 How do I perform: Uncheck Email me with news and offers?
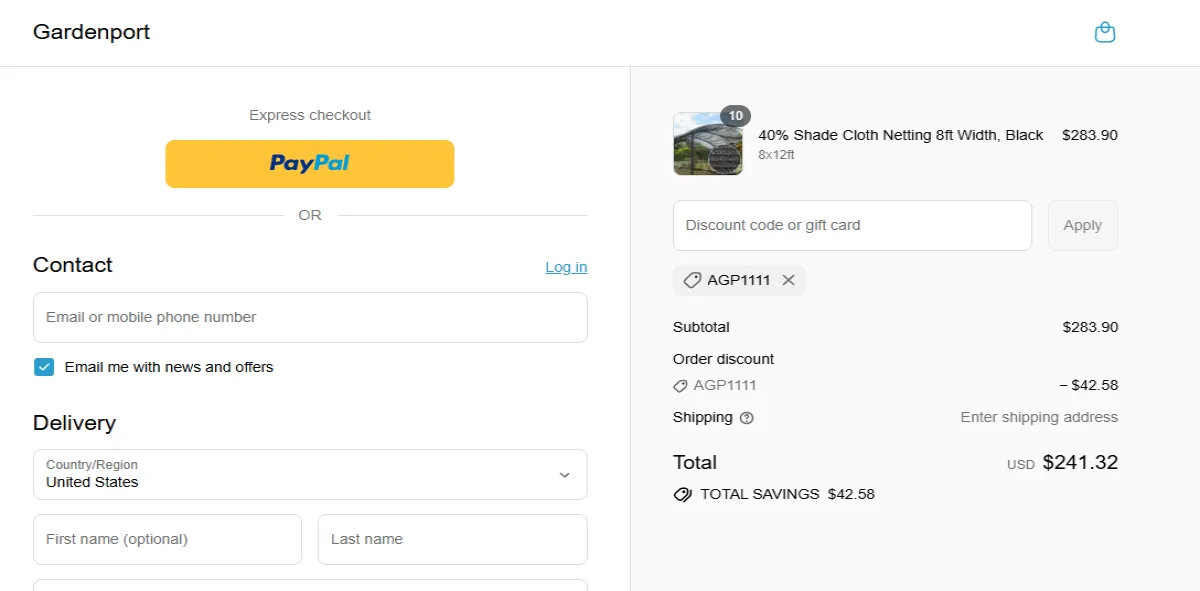point(44,366)
